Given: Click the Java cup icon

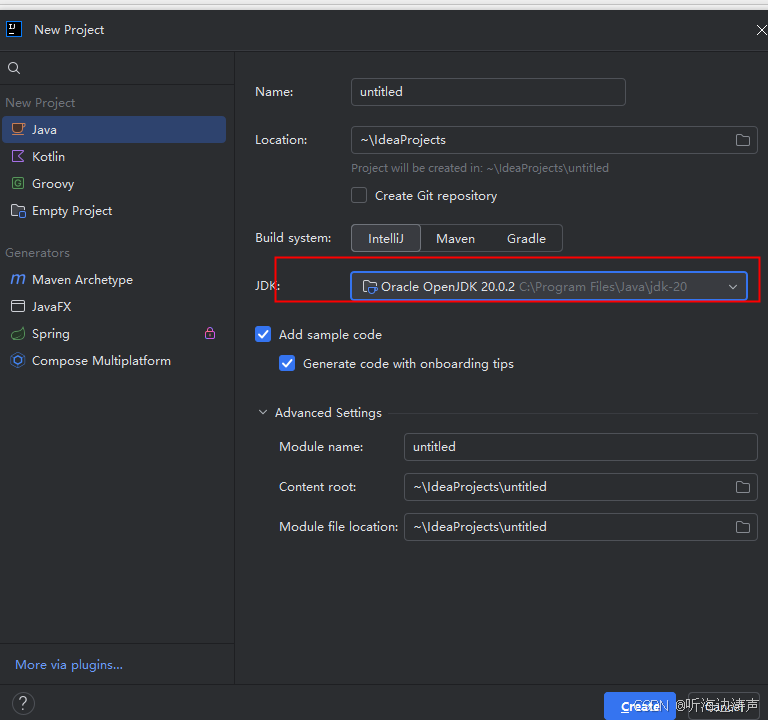Looking at the screenshot, I should [18, 129].
